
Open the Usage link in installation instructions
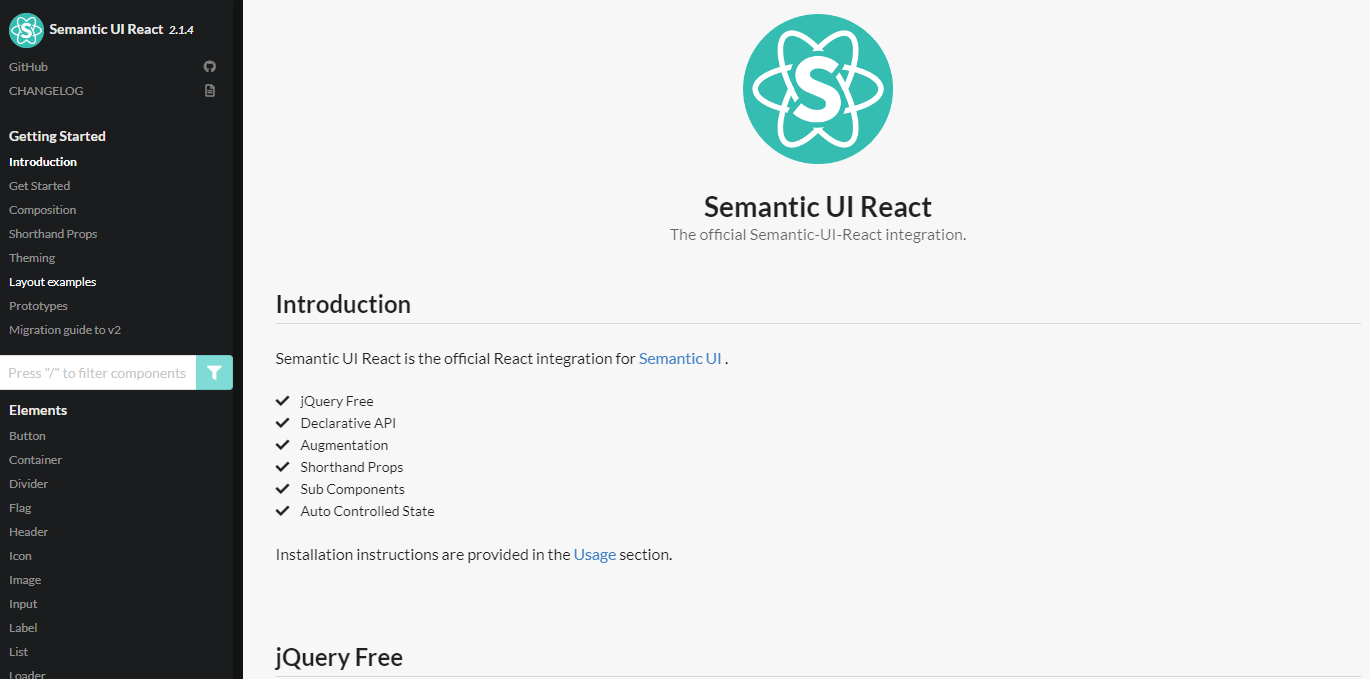pos(594,554)
